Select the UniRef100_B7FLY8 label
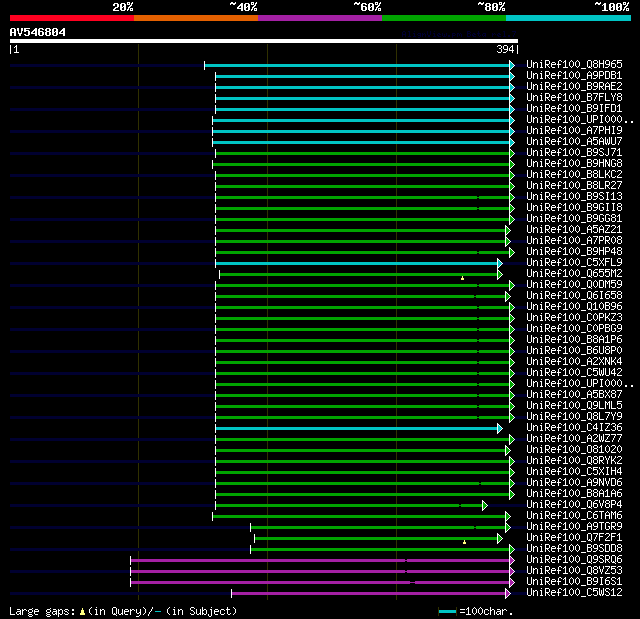 [574, 98]
